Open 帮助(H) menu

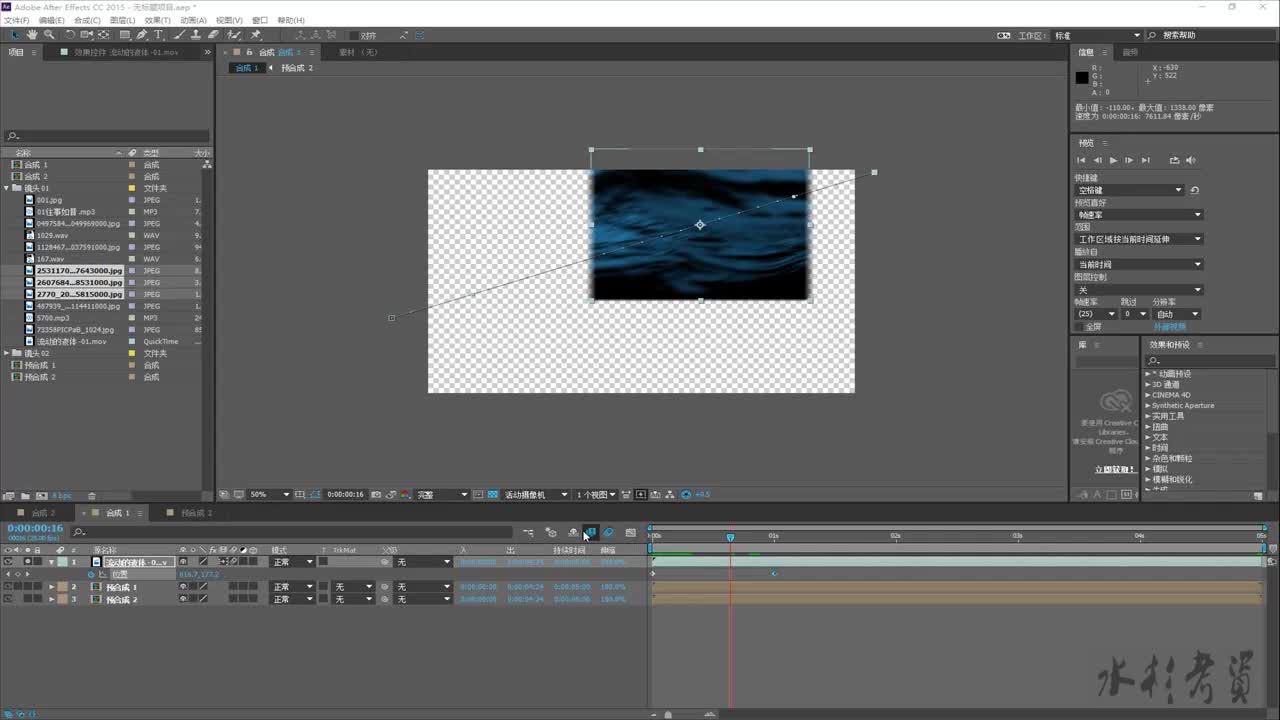click(291, 20)
